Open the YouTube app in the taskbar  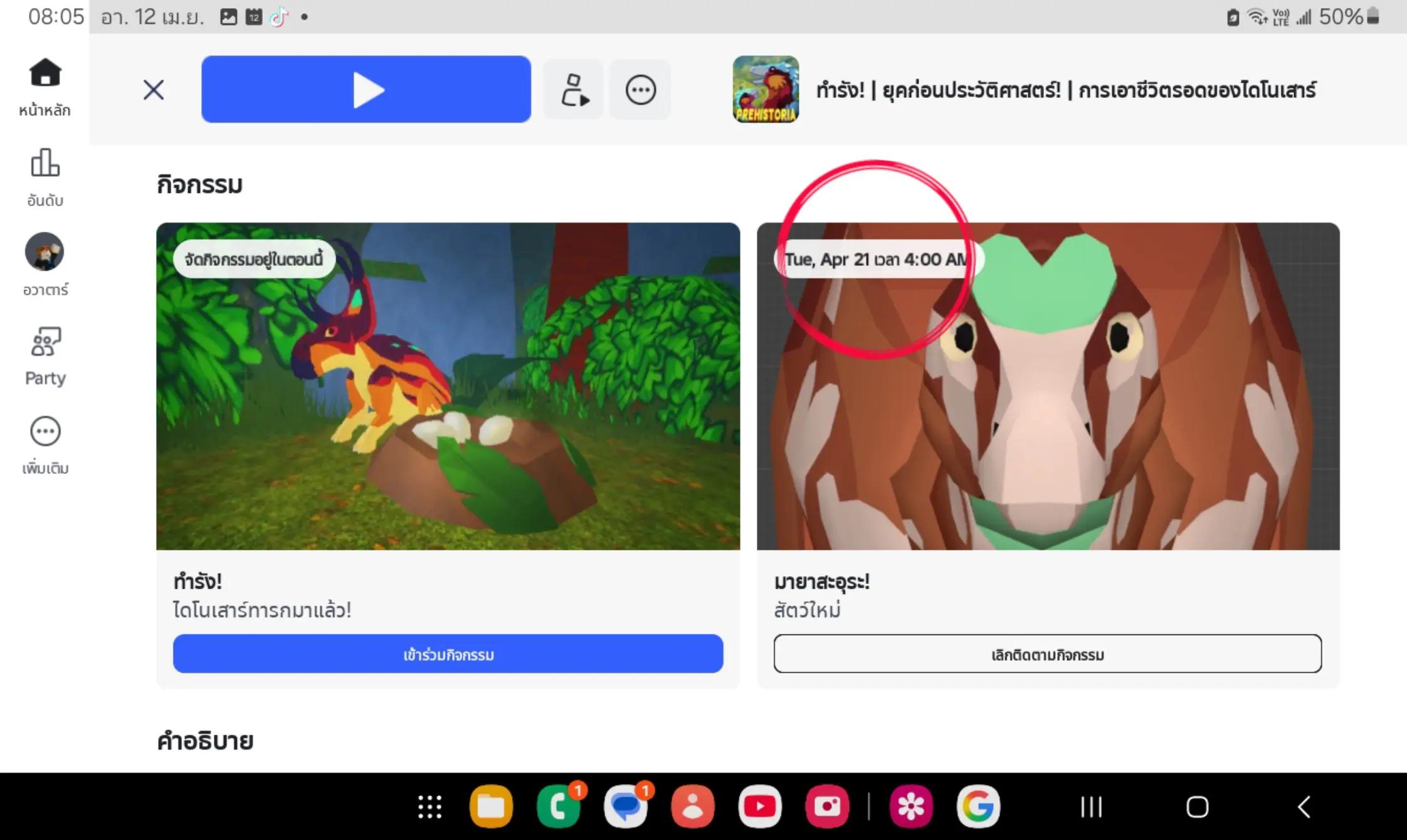760,807
